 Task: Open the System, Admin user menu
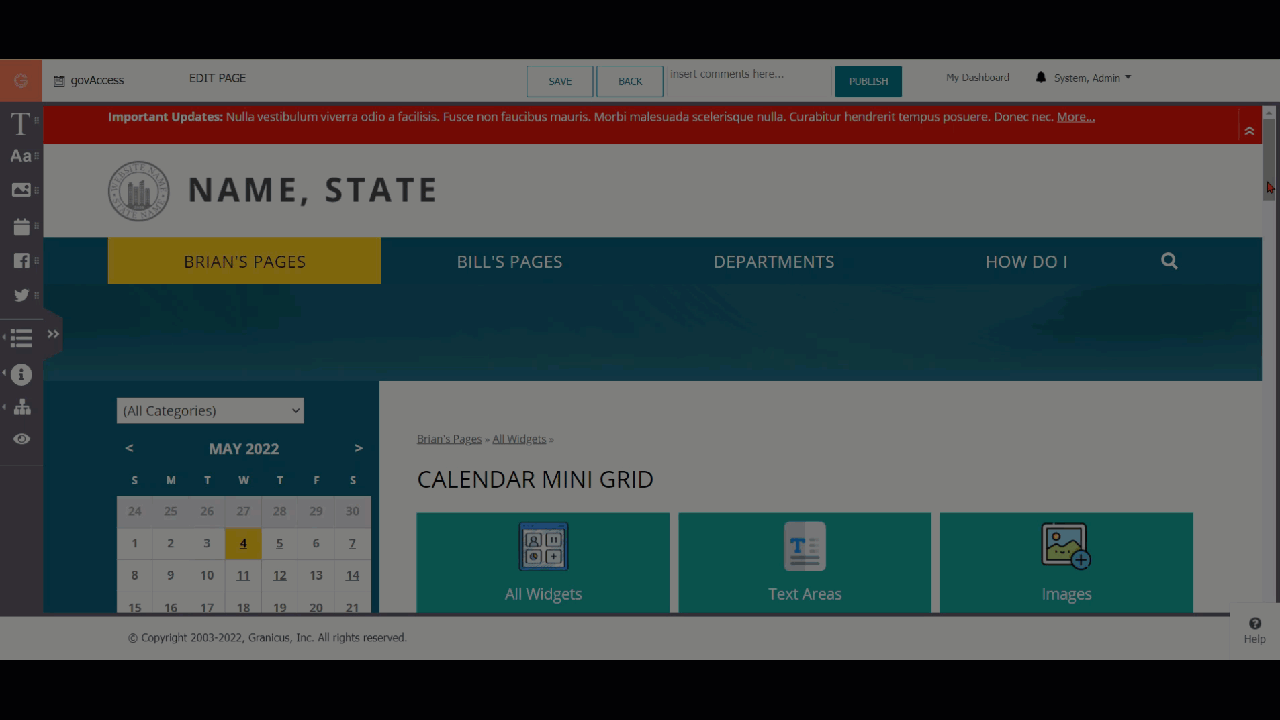click(1091, 78)
